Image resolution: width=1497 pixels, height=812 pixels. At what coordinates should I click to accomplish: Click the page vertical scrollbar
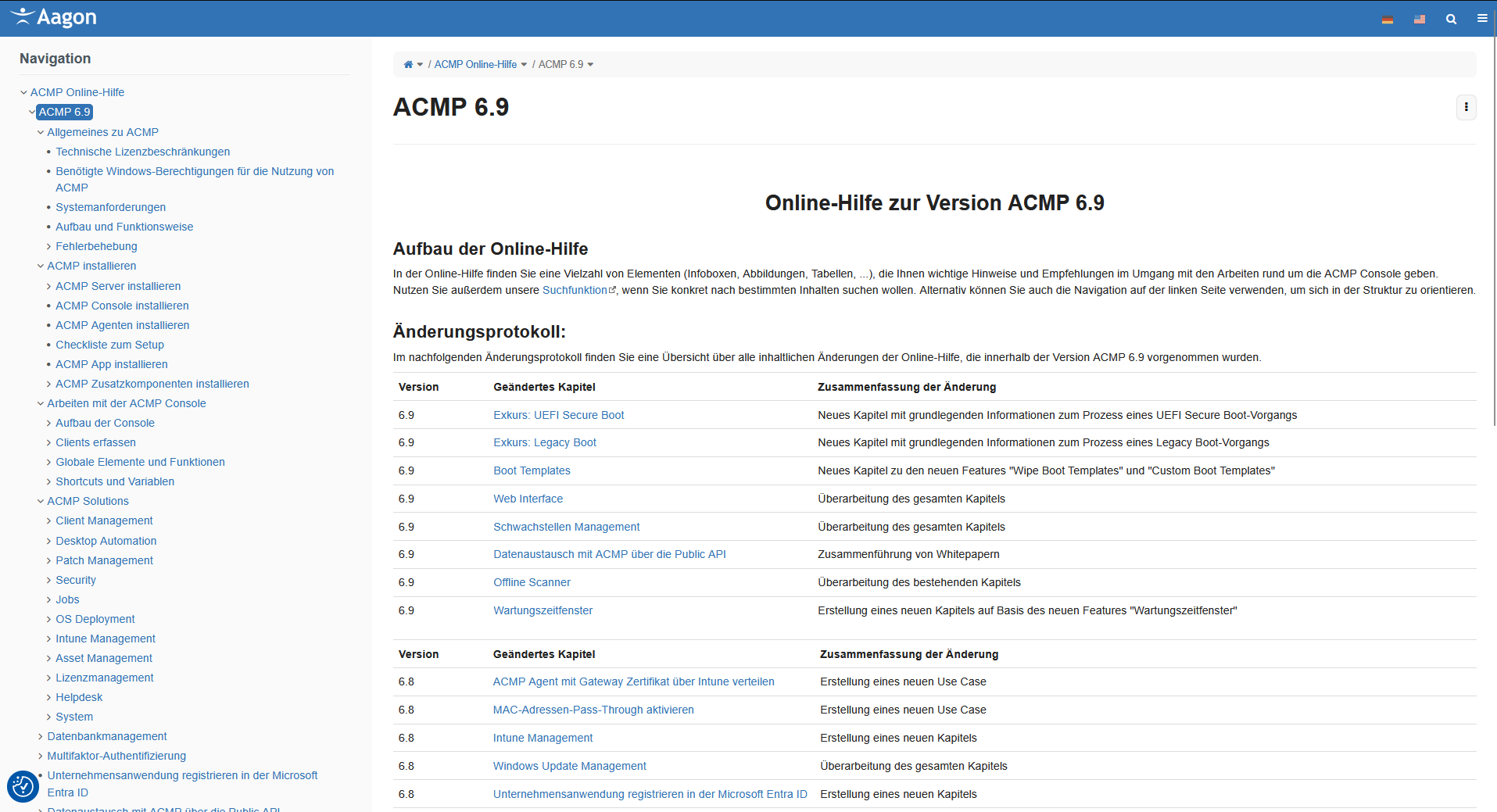[x=1493, y=234]
